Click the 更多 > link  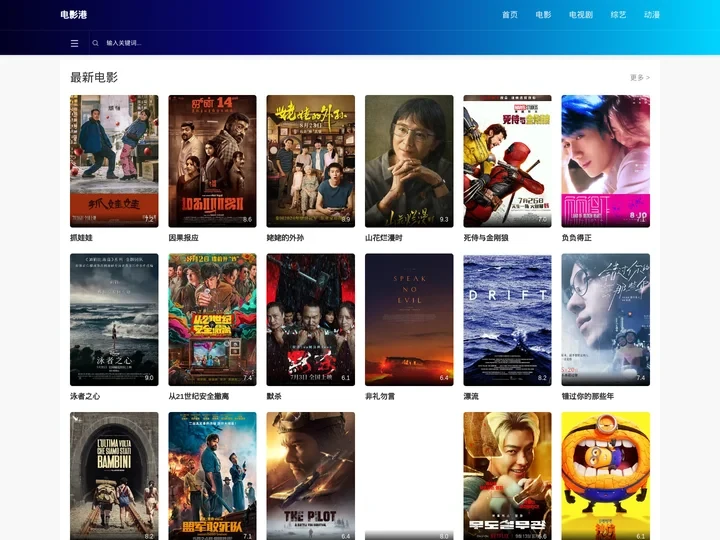[x=640, y=78]
